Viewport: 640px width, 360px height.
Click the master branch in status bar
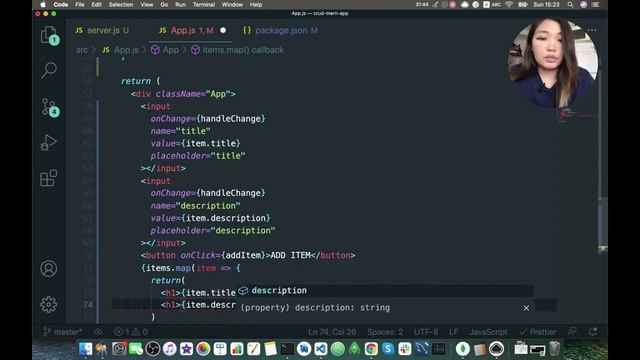coord(62,332)
